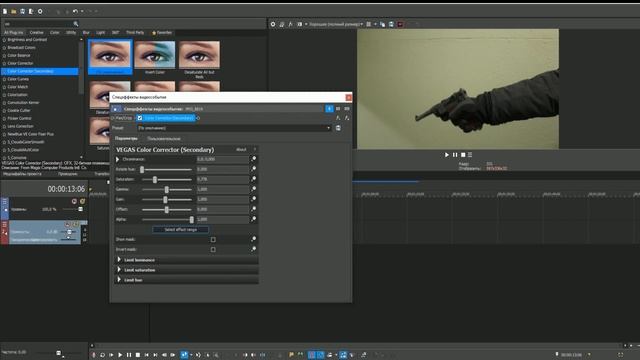Screen dimensions: 640x360
Task: Expand the Limit saturation section
Action: tap(119, 270)
